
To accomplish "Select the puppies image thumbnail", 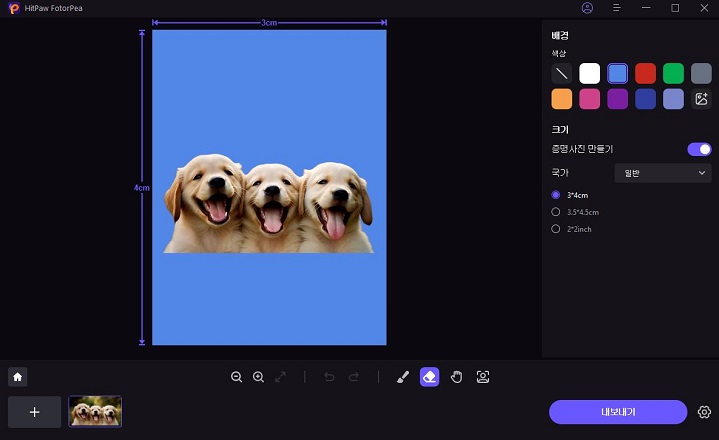I will pyautogui.click(x=95, y=411).
